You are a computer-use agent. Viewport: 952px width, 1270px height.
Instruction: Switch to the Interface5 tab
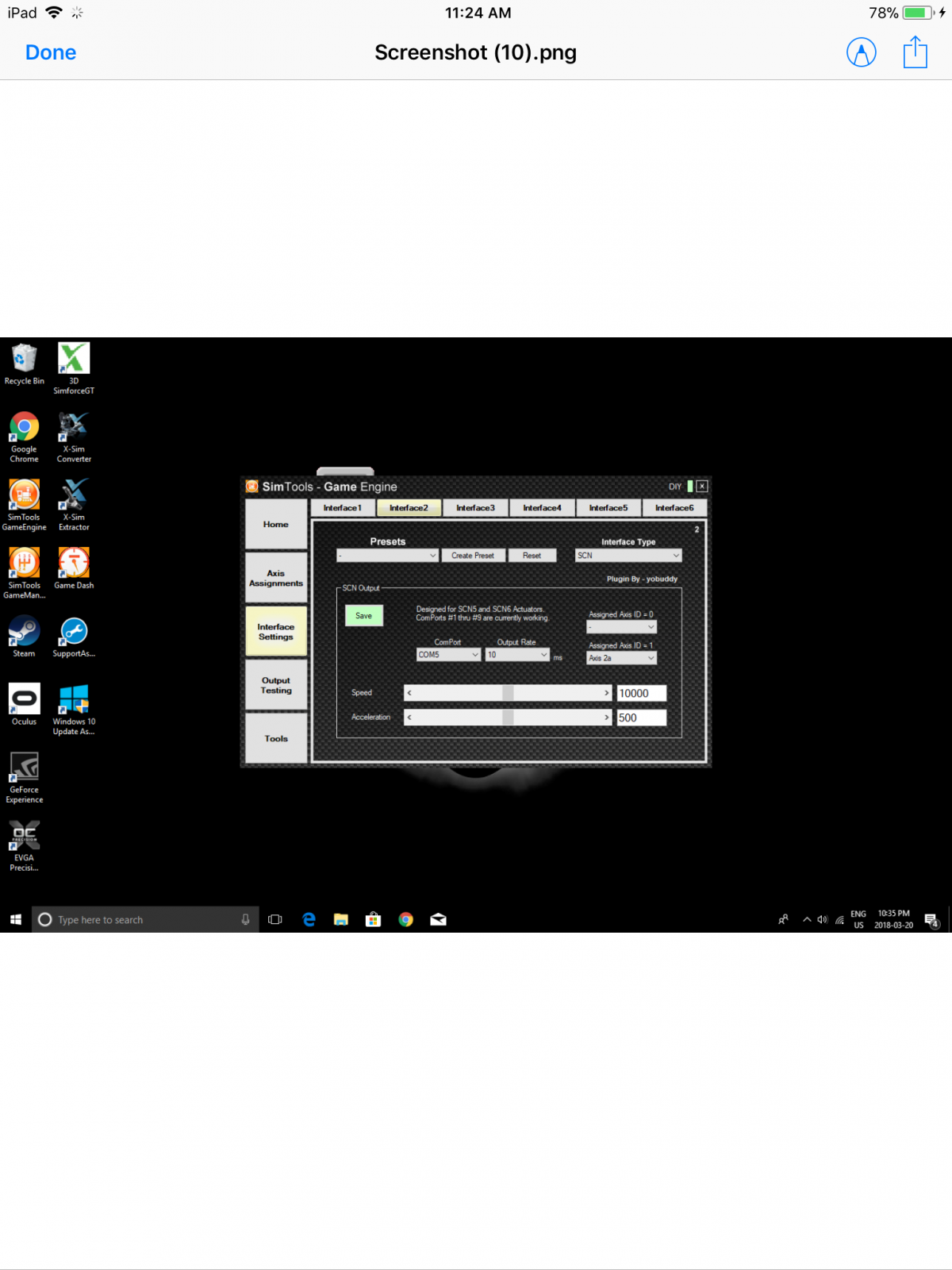pyautogui.click(x=608, y=508)
